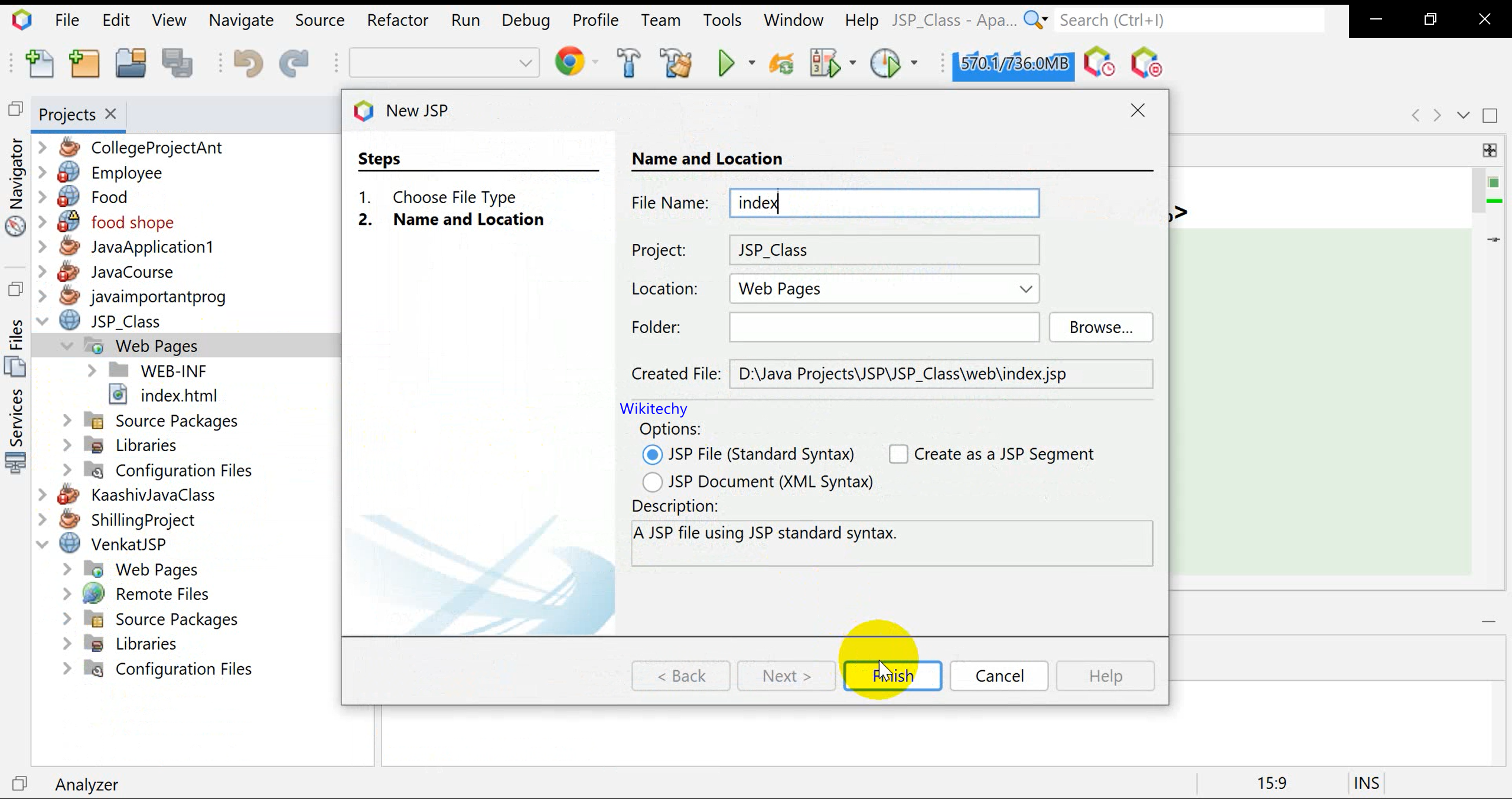Click the Browse... button
Viewport: 1512px width, 799px height.
[1100, 327]
